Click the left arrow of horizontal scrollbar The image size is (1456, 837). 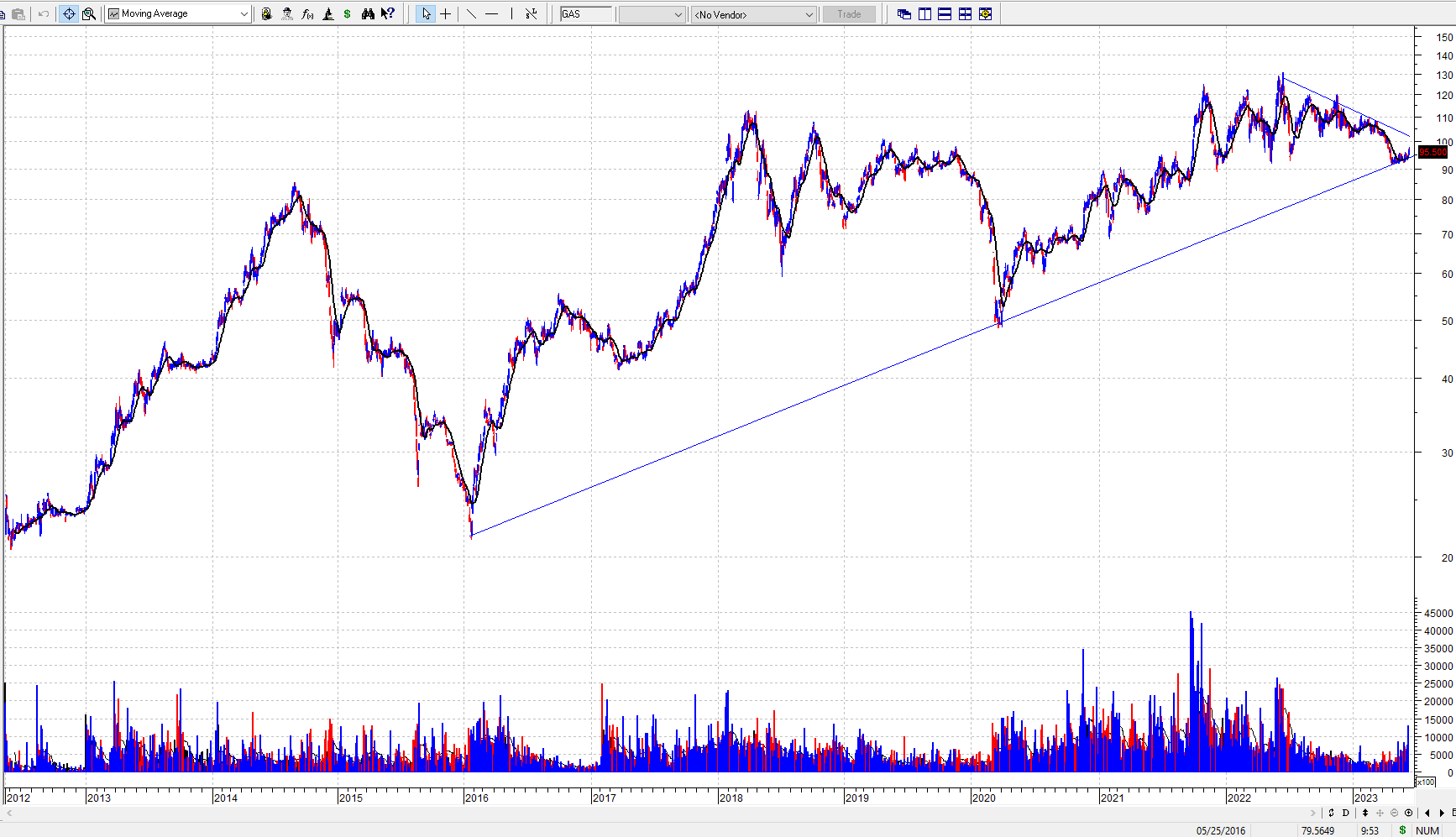(x=9, y=813)
